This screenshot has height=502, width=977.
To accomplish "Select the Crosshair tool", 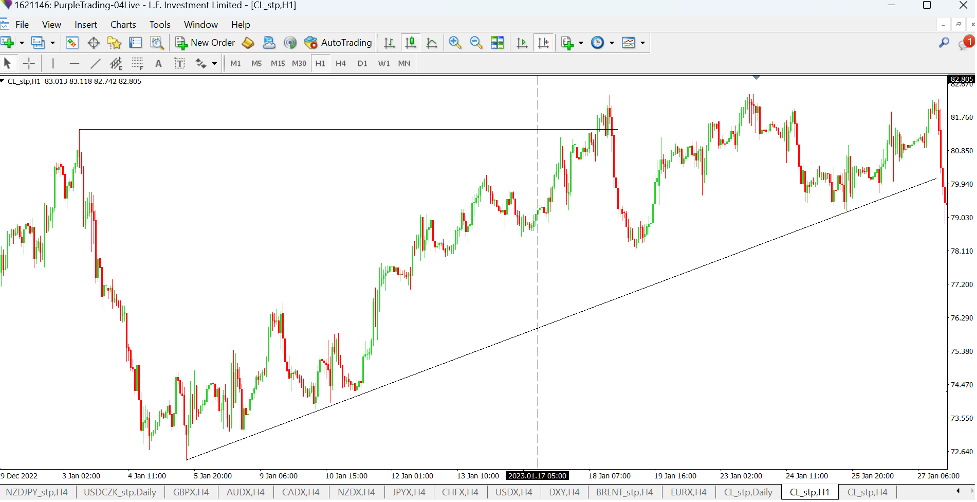I will pos(29,63).
